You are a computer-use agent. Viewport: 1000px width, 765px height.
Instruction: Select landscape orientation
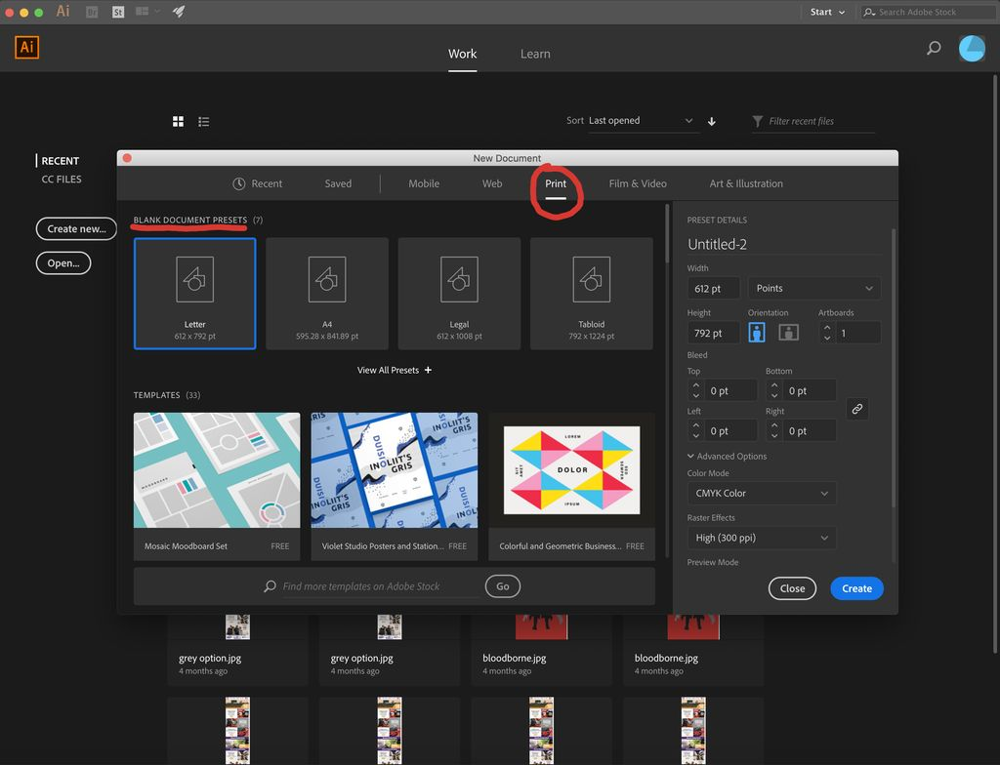789,332
